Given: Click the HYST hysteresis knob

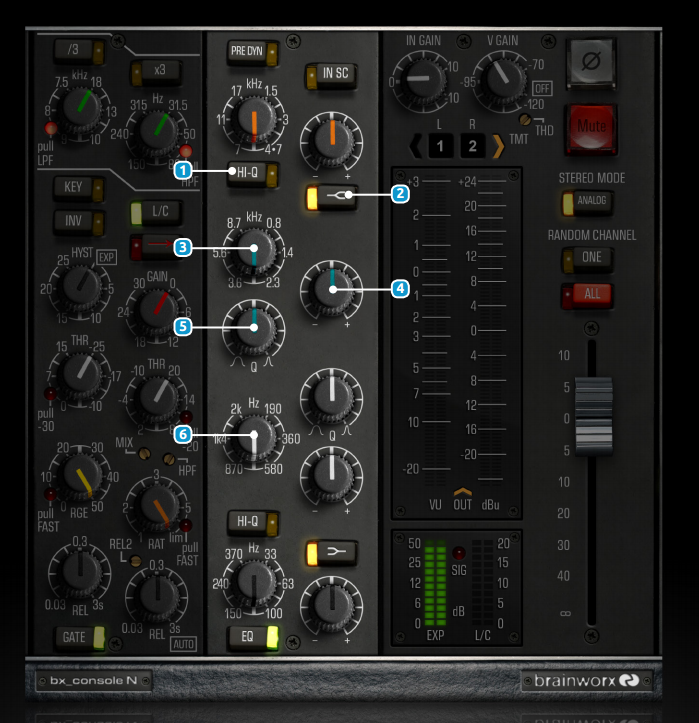Looking at the screenshot, I should (81, 287).
